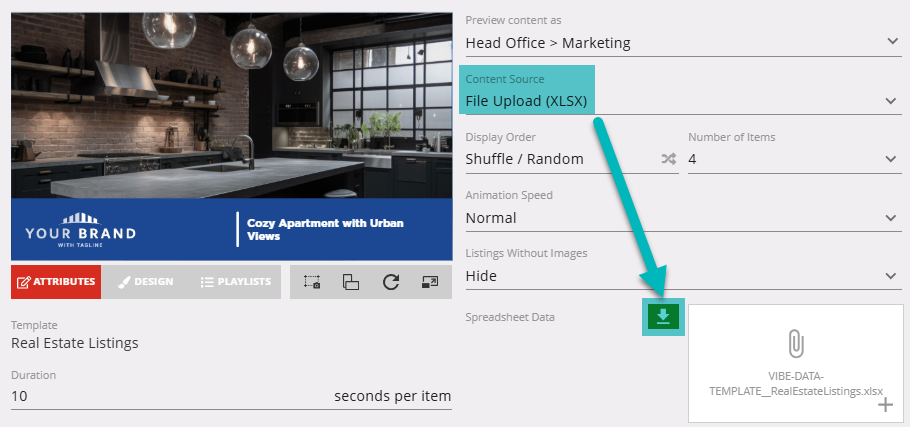Click the overlapping layers icon

tap(351, 282)
